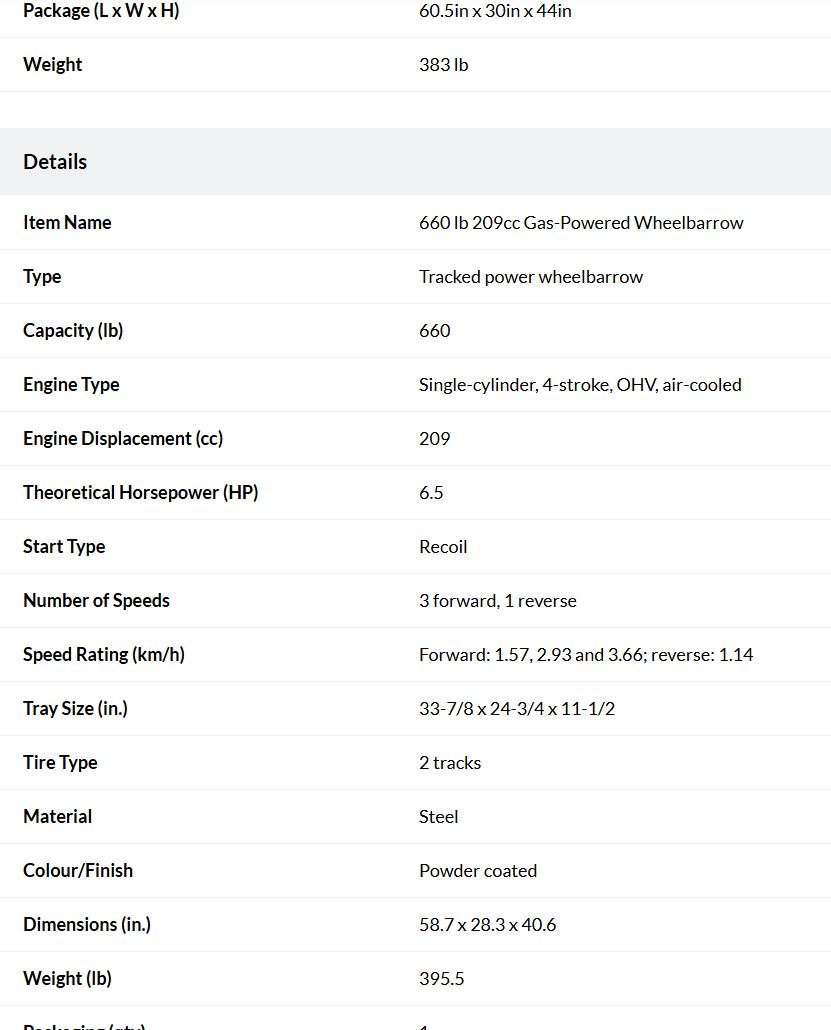
Task: Select the Number of Speeds label
Action: click(x=96, y=600)
